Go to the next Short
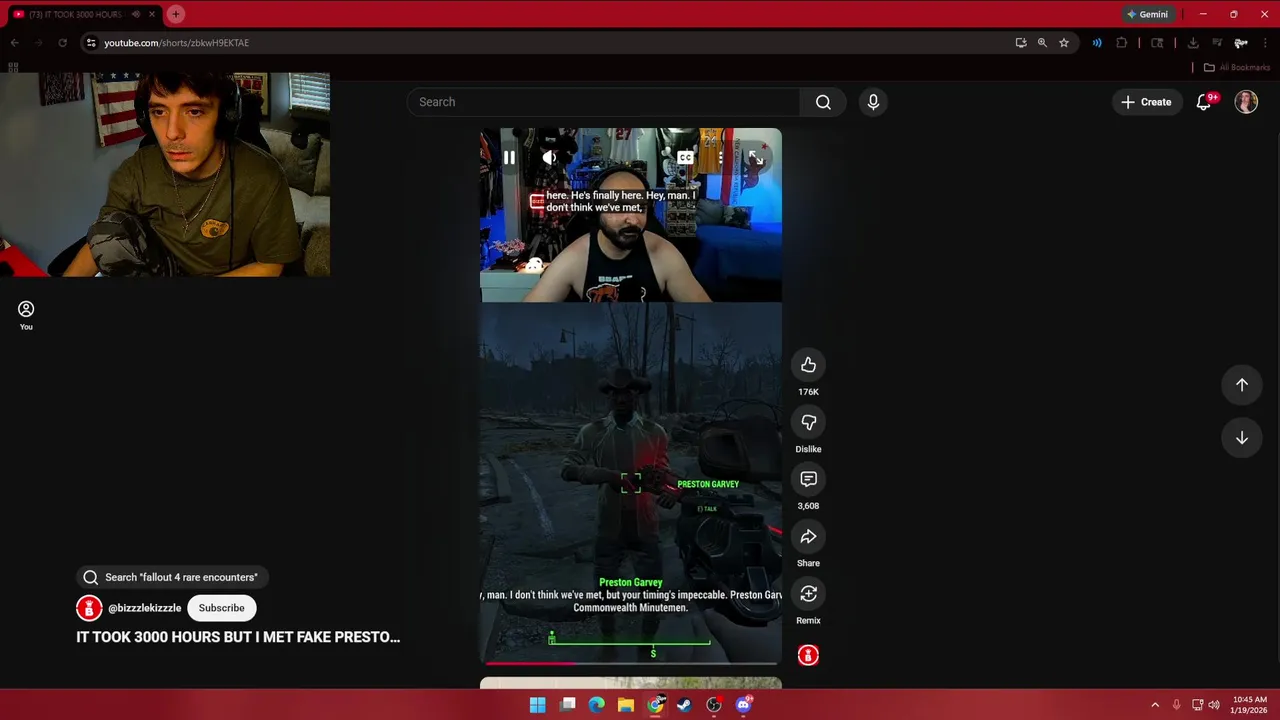The image size is (1280, 720). pyautogui.click(x=1242, y=438)
